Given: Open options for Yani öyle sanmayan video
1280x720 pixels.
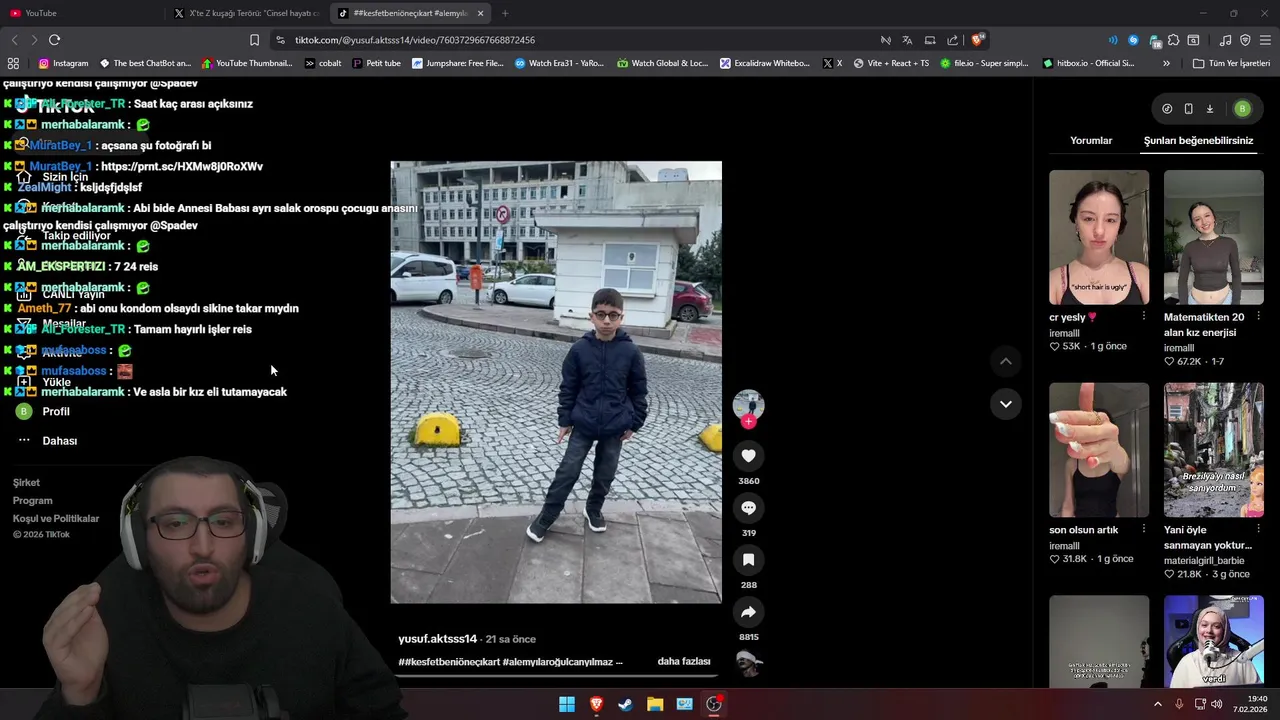Looking at the screenshot, I should point(1258,530).
